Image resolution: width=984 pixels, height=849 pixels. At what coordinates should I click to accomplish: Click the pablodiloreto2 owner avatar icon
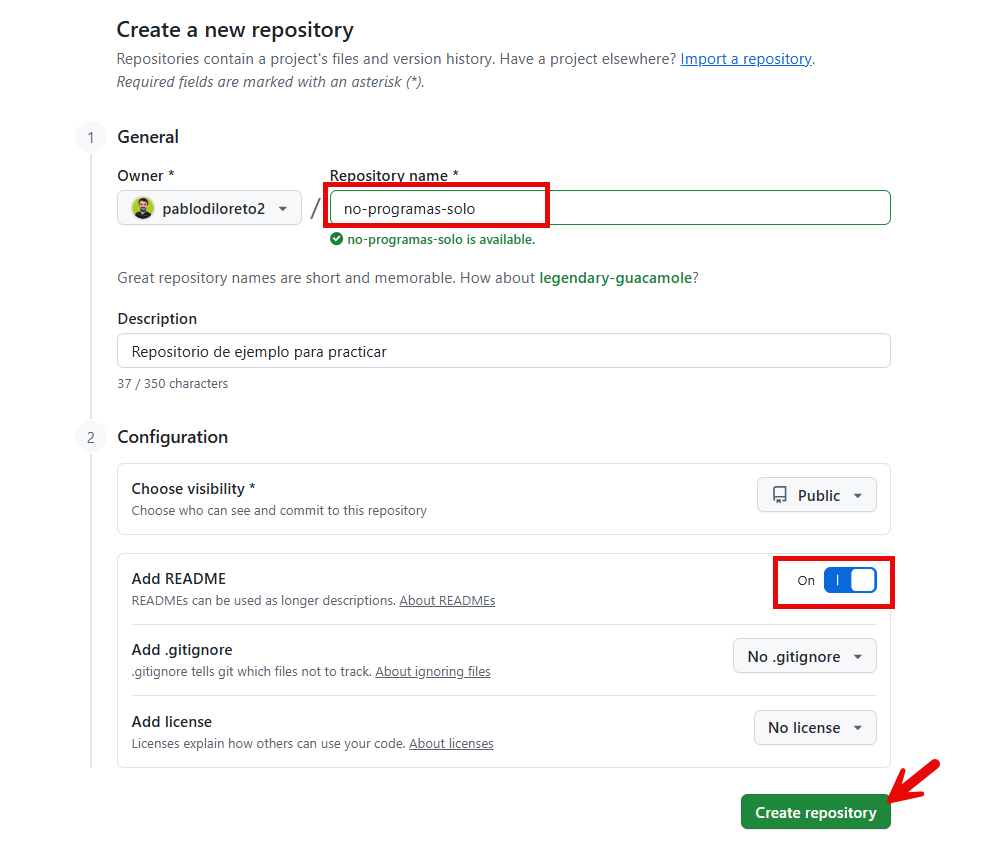(x=143, y=208)
